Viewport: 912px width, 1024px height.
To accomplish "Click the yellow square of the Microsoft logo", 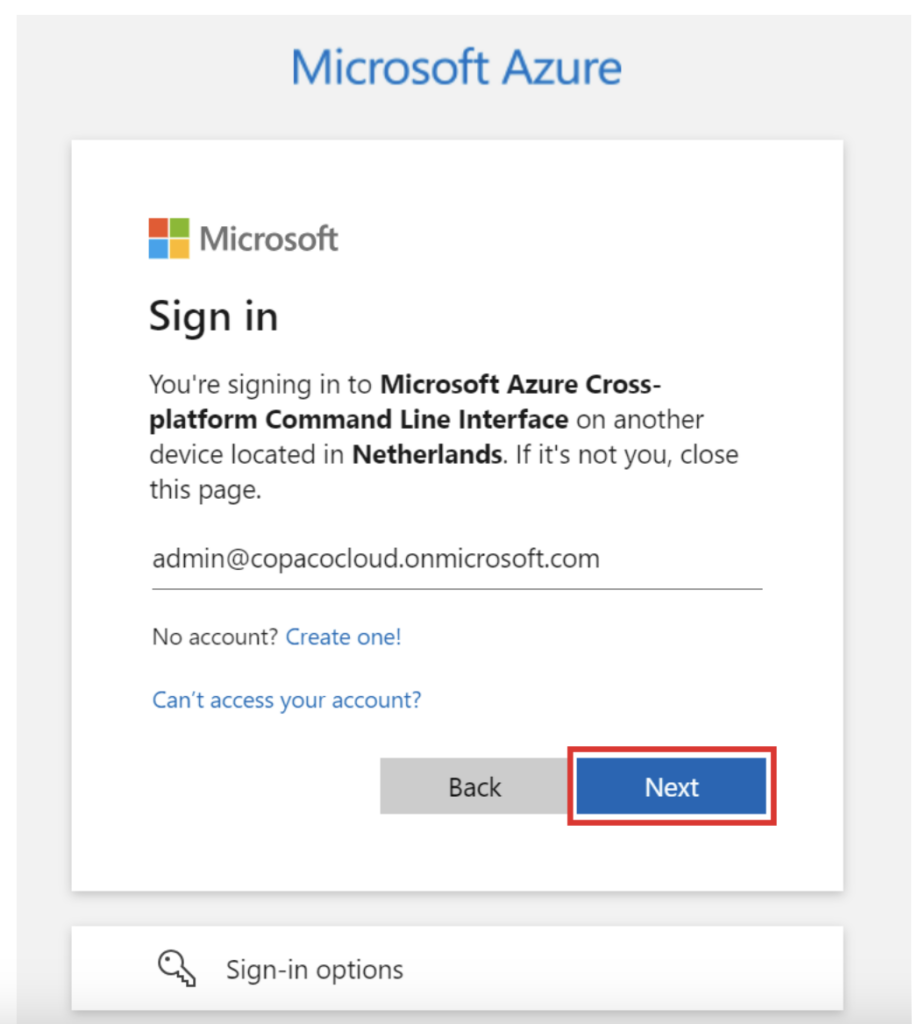I will tap(179, 249).
